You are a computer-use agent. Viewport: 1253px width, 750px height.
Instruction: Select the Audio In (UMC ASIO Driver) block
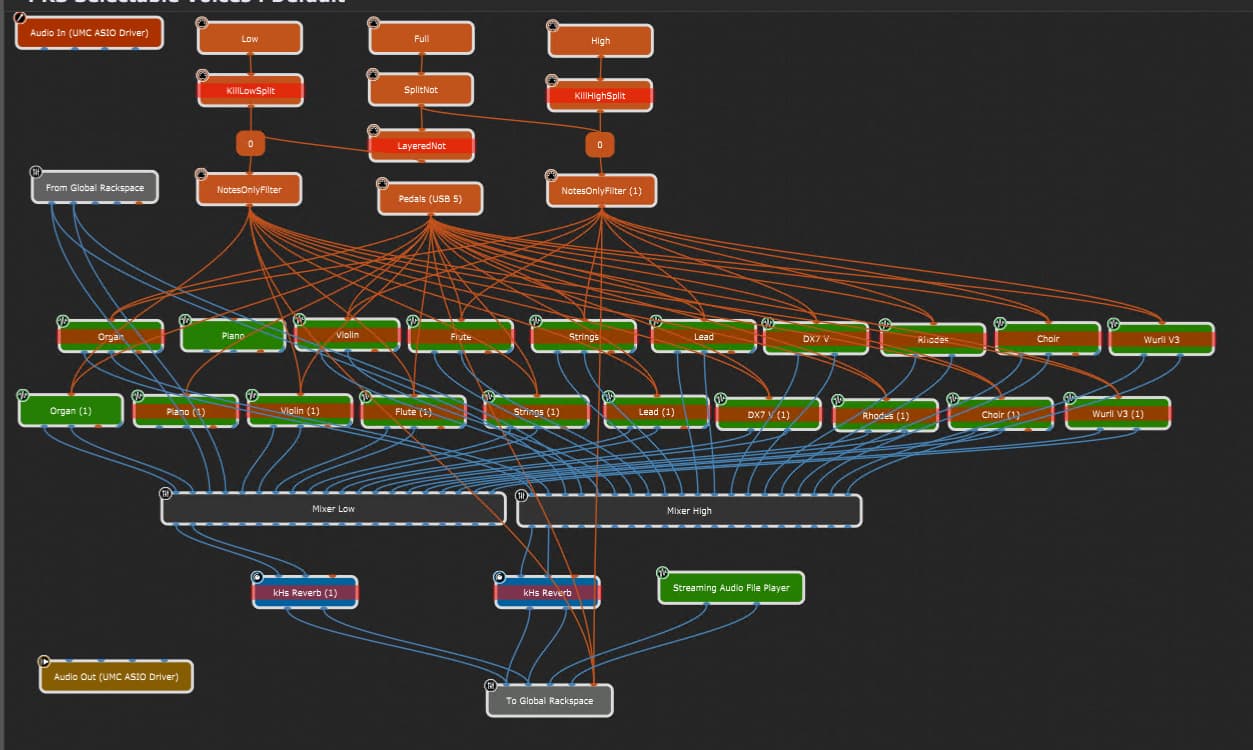click(89, 33)
